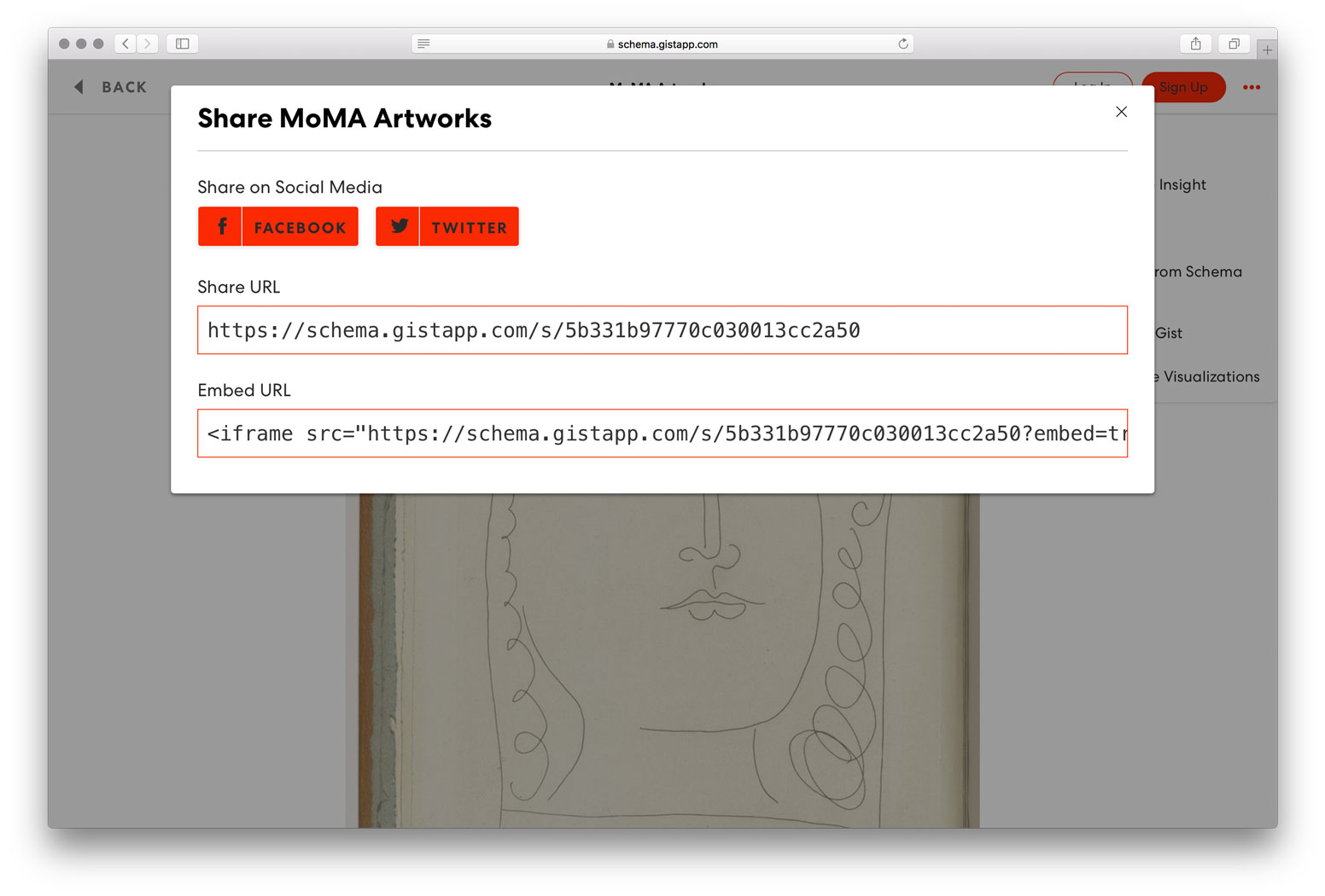1325x896 pixels.
Task: Click the partially hidden Log In button
Action: pyautogui.click(x=1093, y=79)
